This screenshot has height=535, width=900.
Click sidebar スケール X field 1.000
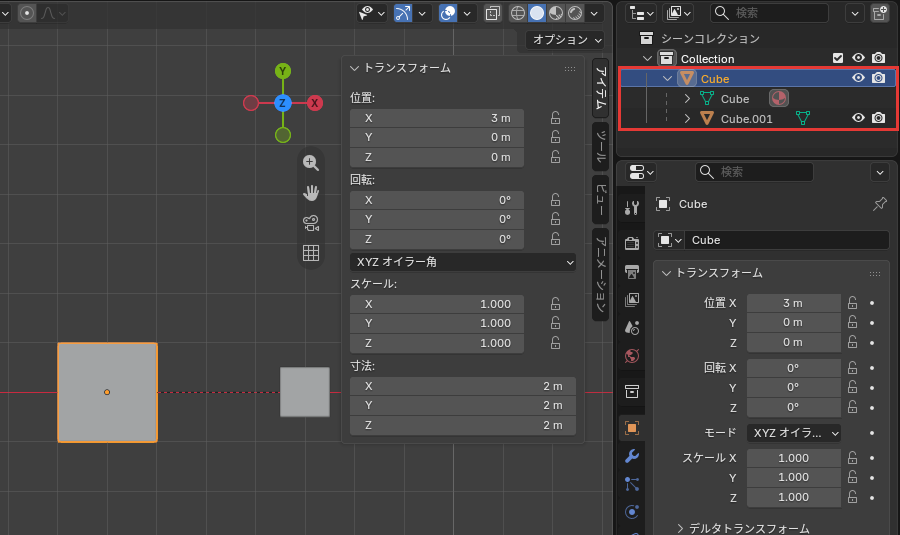tap(437, 304)
